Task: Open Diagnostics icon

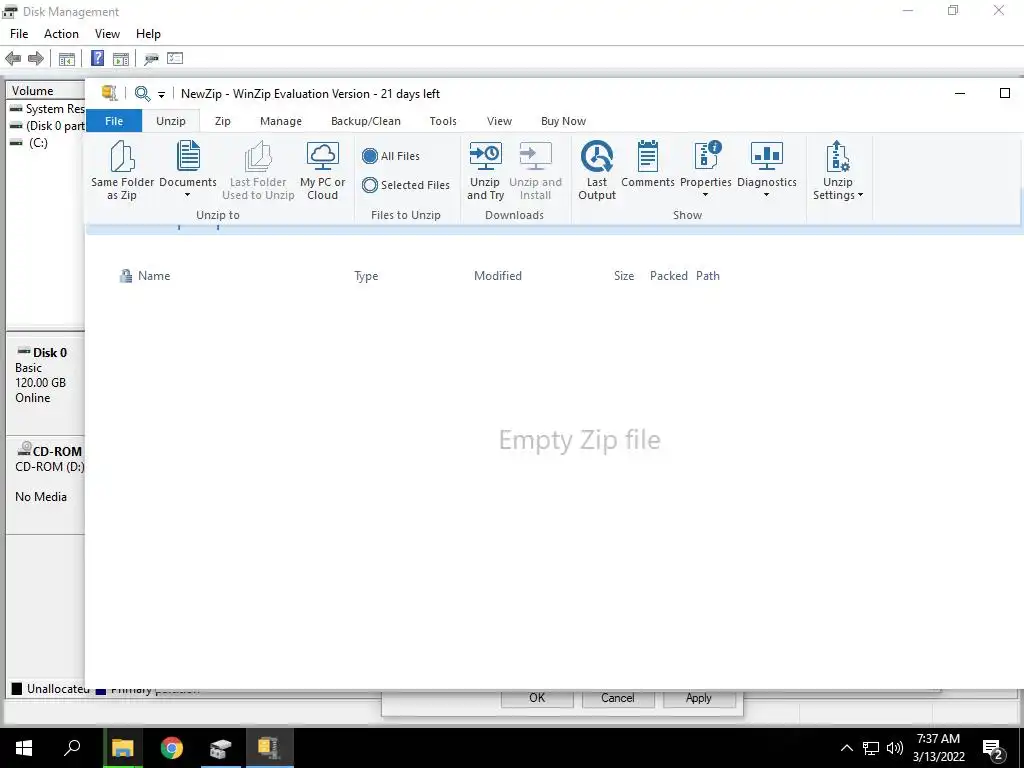Action: point(767,157)
